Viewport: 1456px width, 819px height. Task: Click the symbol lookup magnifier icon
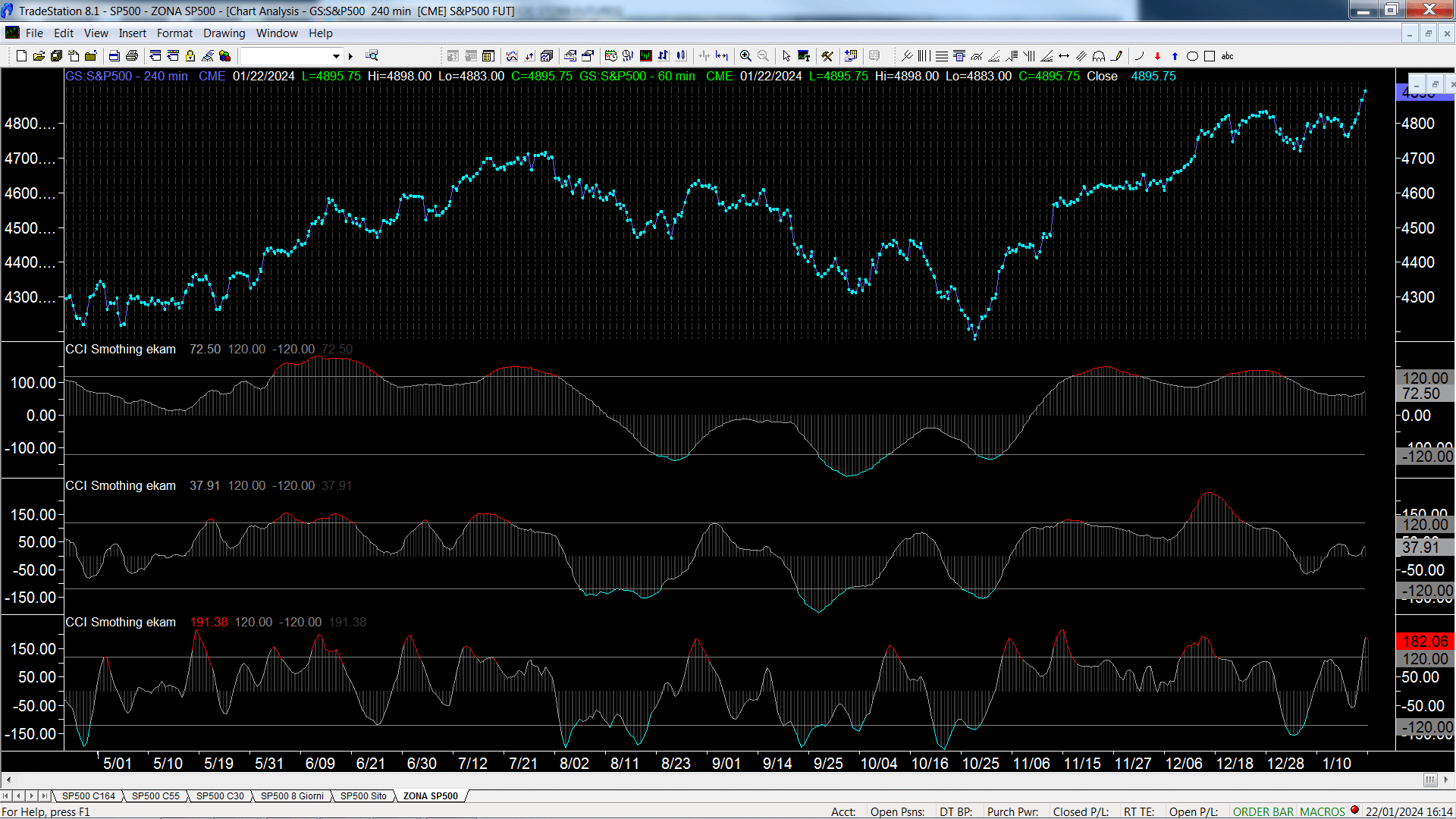pyautogui.click(x=372, y=56)
